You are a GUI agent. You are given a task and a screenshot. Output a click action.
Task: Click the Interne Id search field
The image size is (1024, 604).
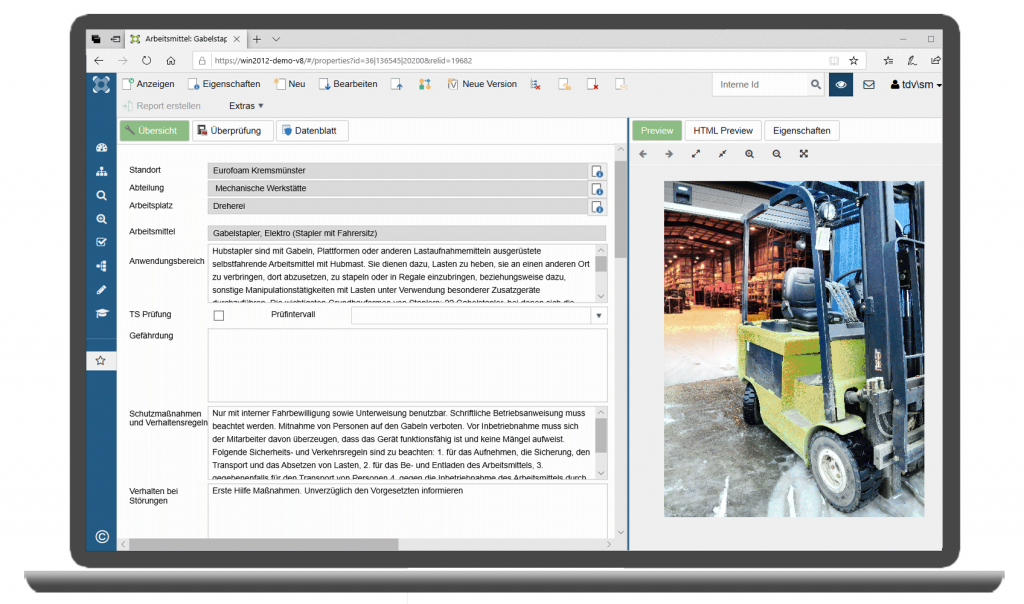(x=760, y=84)
